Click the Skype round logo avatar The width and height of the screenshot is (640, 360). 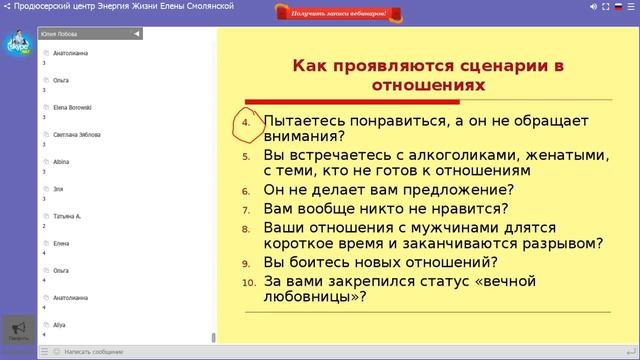tap(18, 43)
